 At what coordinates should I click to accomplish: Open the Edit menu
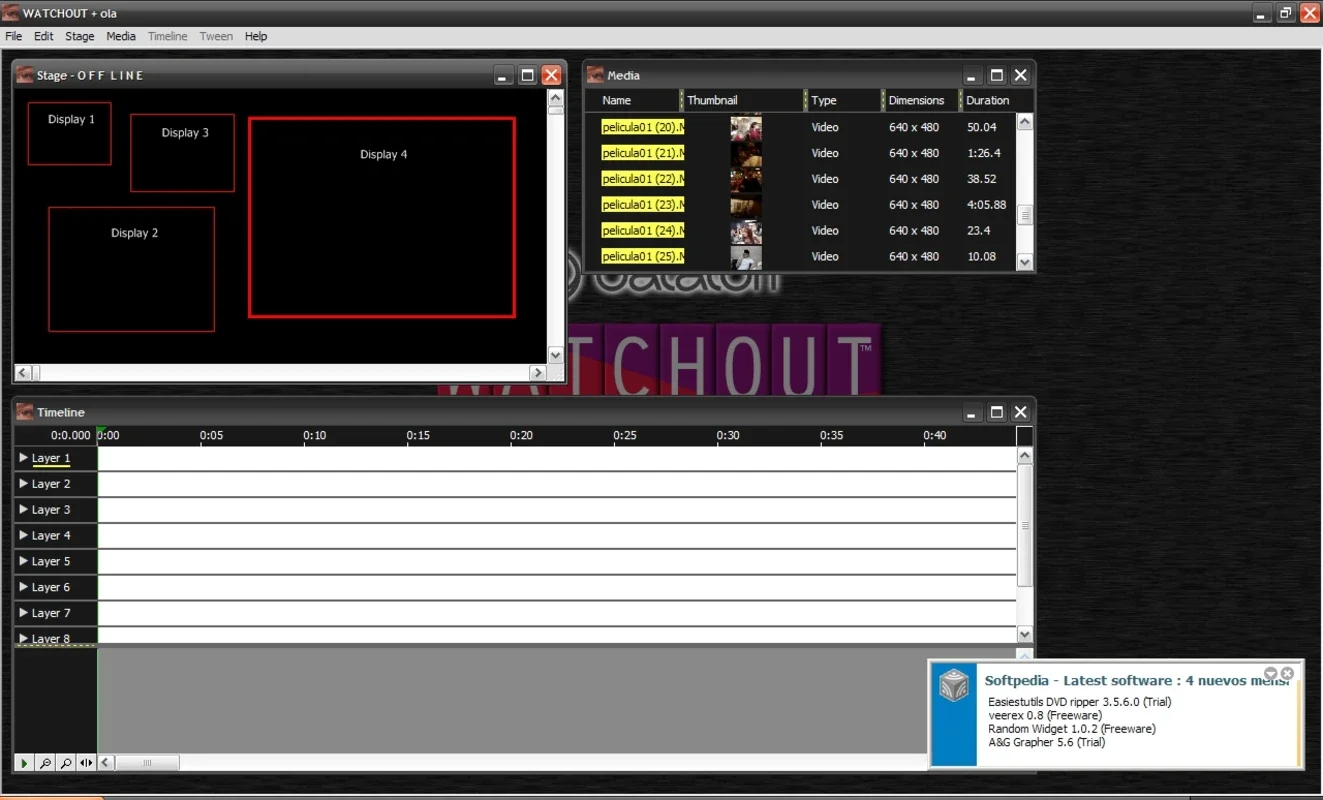(44, 36)
